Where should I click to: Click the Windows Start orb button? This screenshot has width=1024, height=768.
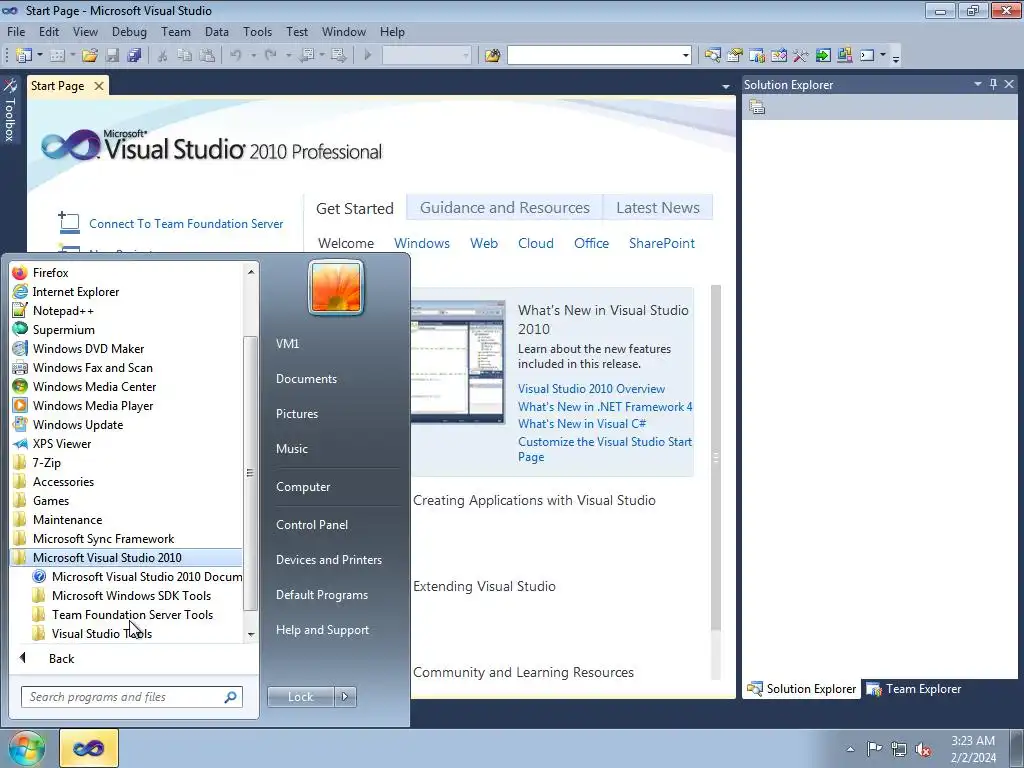[27, 749]
